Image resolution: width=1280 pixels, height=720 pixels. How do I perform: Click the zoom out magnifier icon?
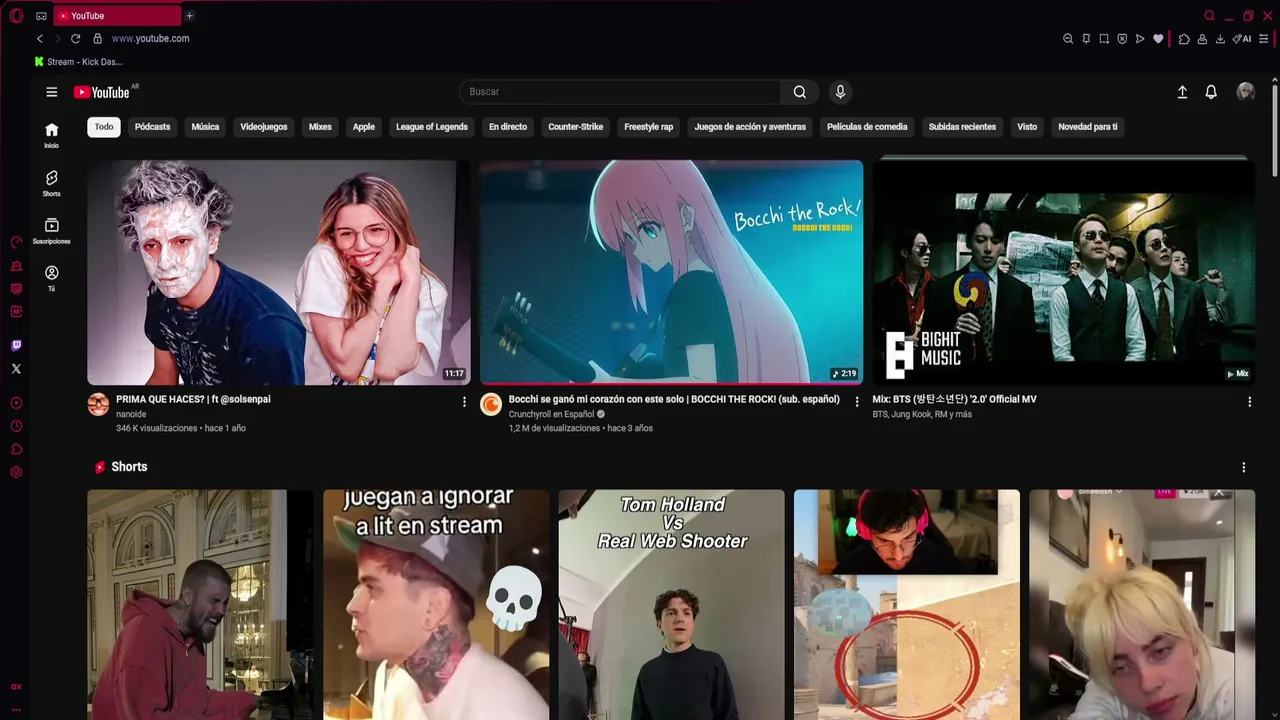(x=1068, y=39)
